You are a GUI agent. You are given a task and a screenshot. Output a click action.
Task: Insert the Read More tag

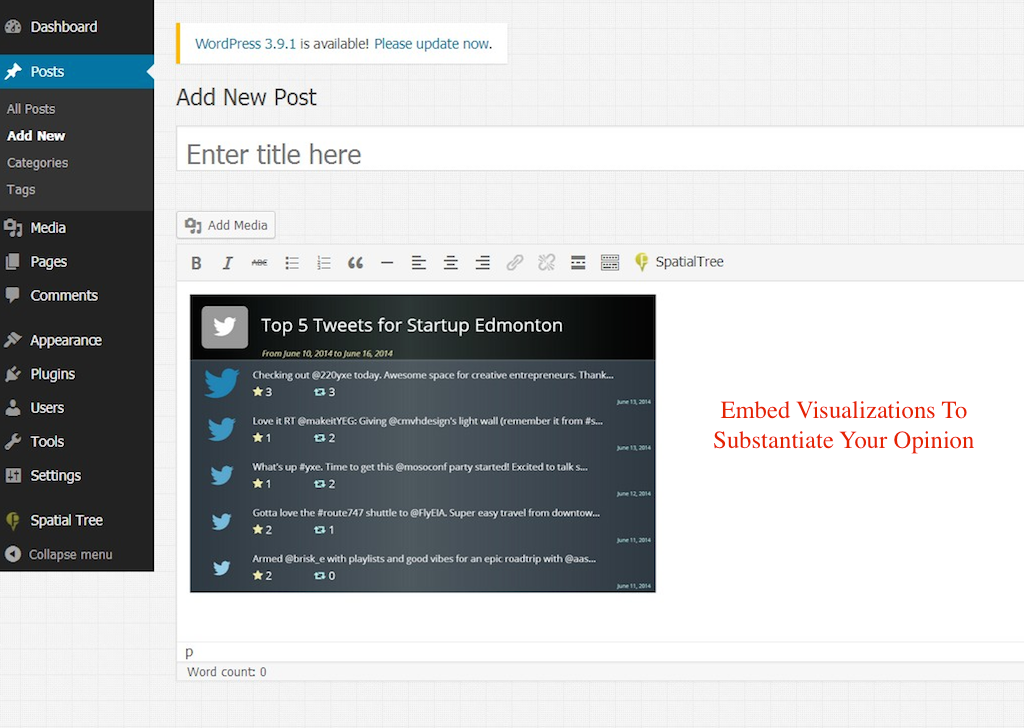(x=578, y=263)
